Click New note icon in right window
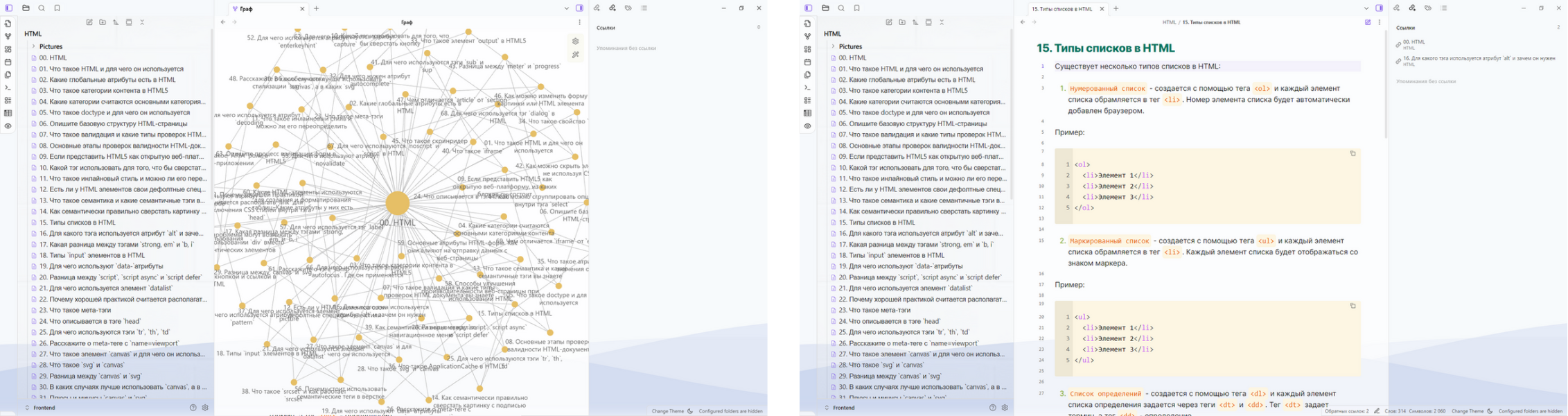Viewport: 1568px width, 416px height. (889, 22)
